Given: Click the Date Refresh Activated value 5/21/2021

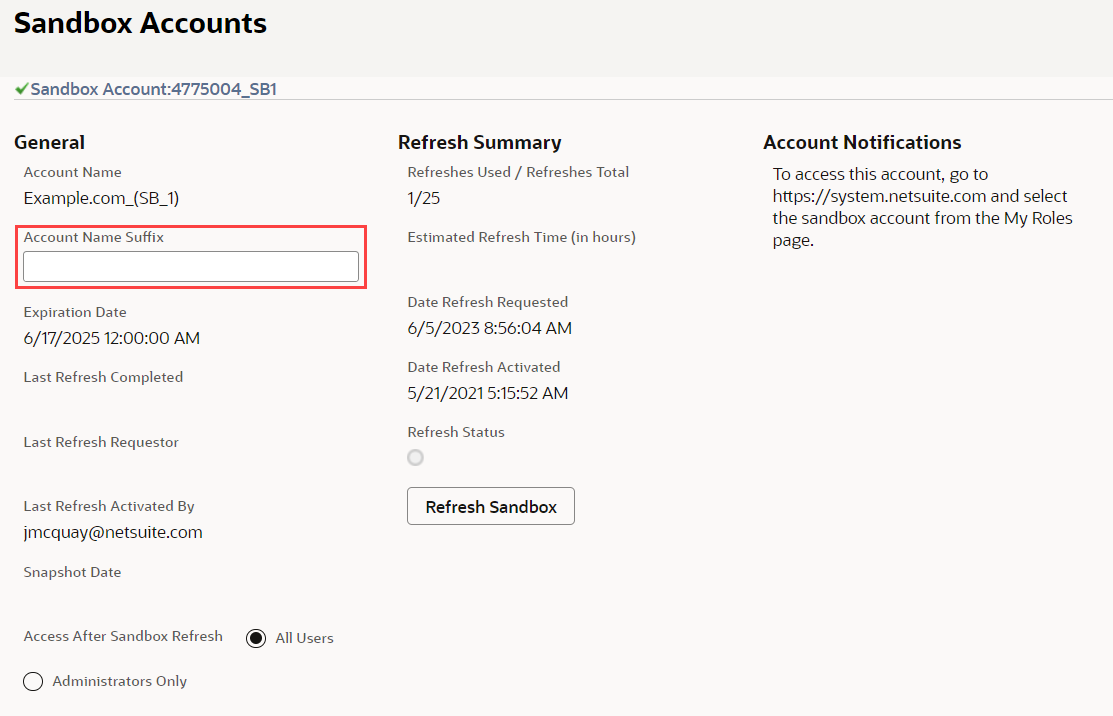Looking at the screenshot, I should pos(487,393).
